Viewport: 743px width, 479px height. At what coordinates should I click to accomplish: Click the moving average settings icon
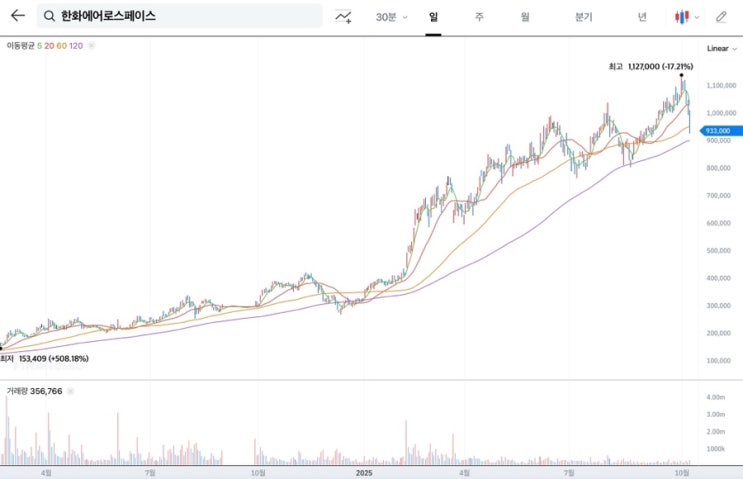(x=92, y=46)
